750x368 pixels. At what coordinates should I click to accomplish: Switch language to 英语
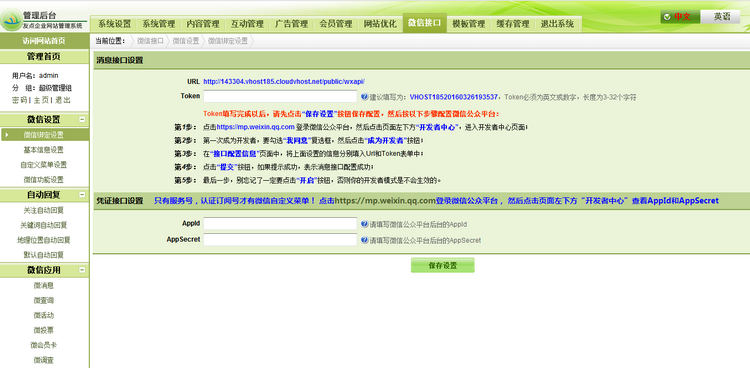(722, 17)
